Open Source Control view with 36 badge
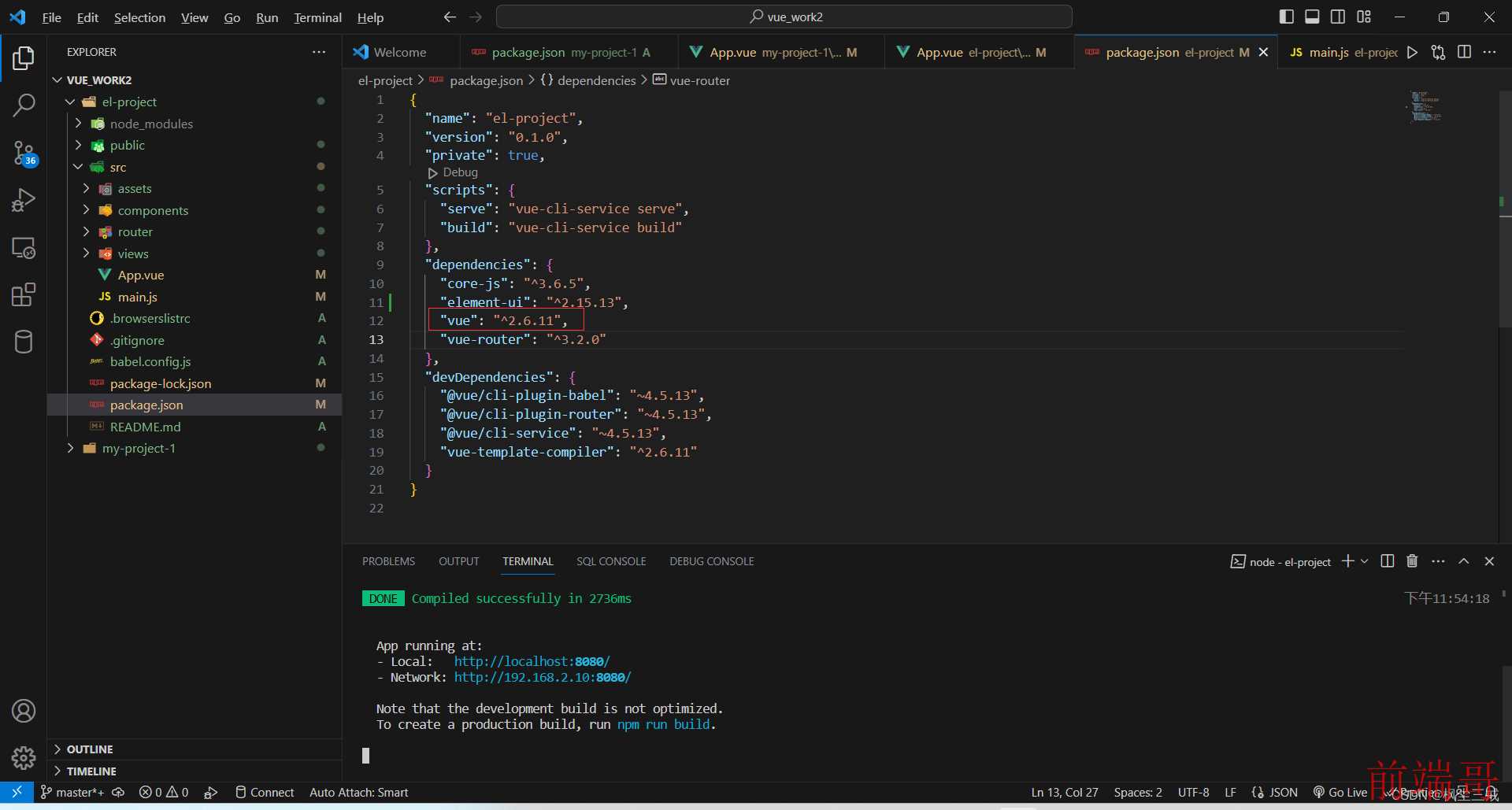The height and width of the screenshot is (810, 1512). (24, 153)
